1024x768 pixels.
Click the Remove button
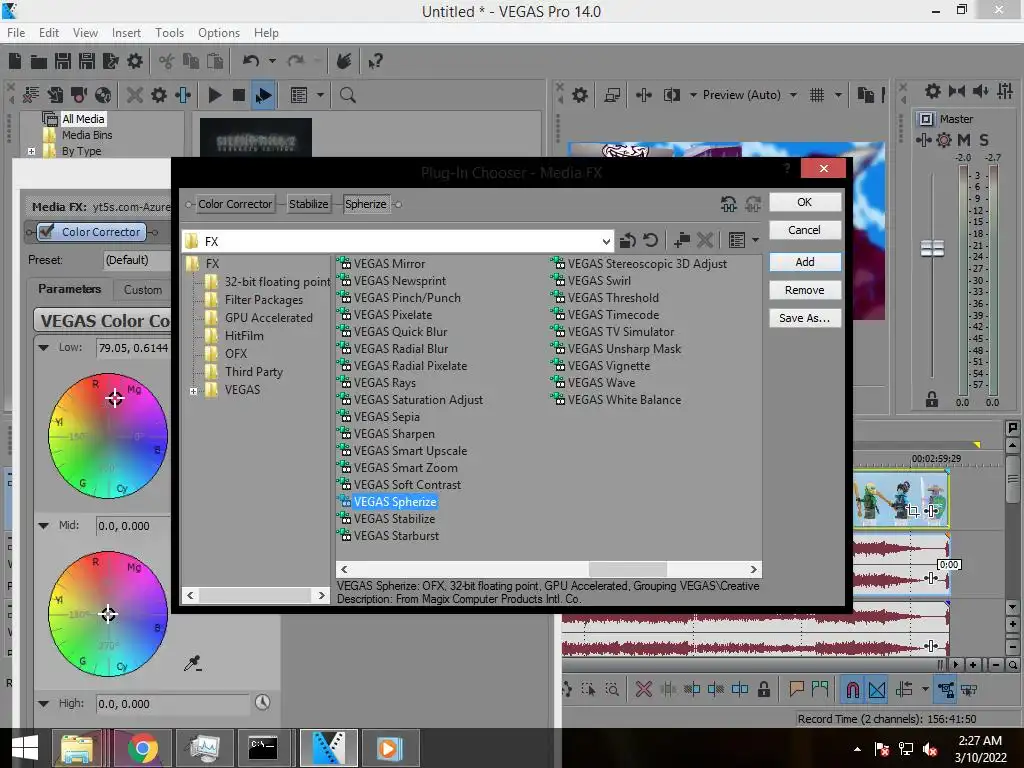click(x=805, y=290)
